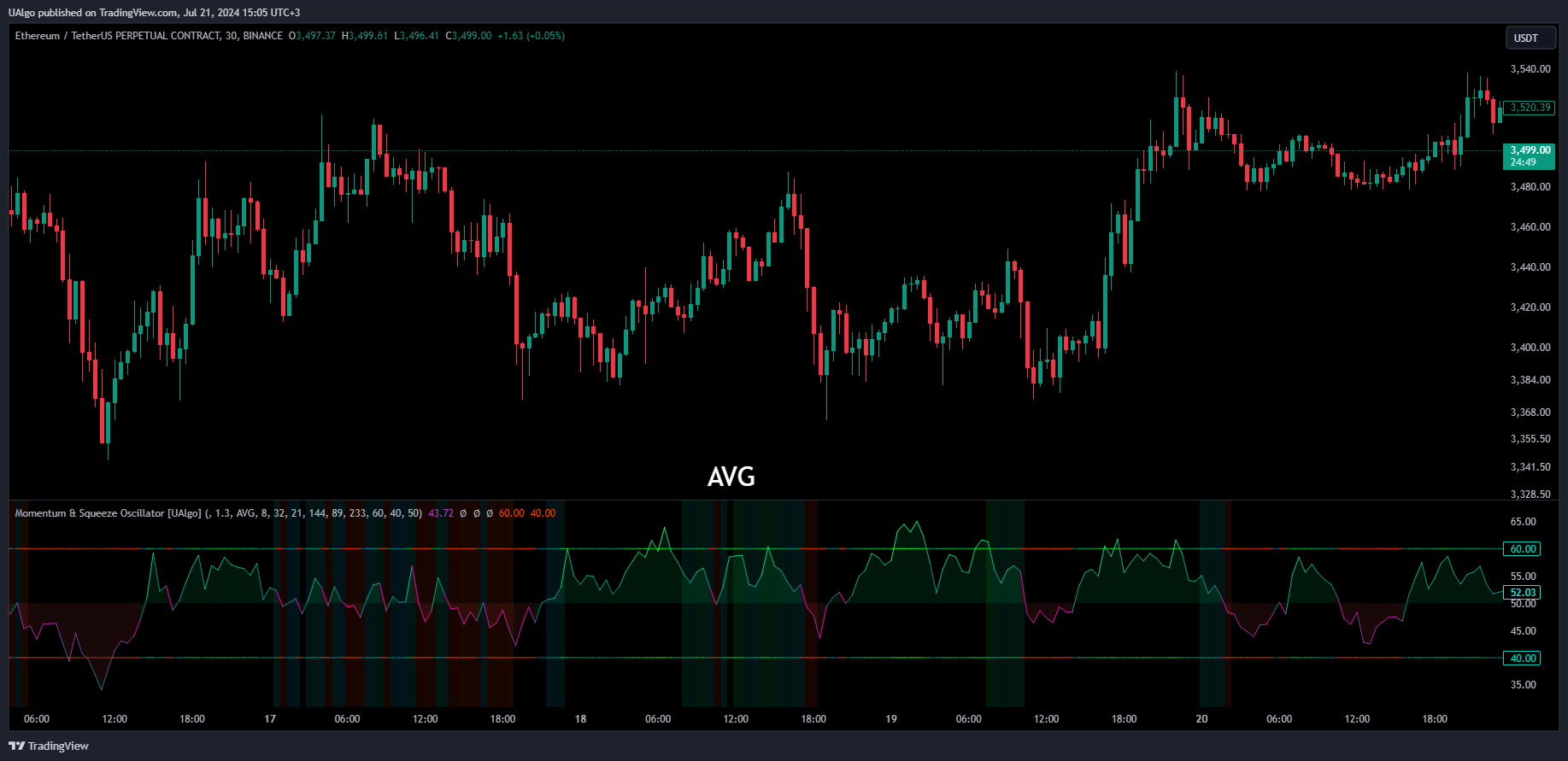Click the UAlgo published on TradingView.com header
The width and height of the screenshot is (1568, 761).
tap(154, 13)
